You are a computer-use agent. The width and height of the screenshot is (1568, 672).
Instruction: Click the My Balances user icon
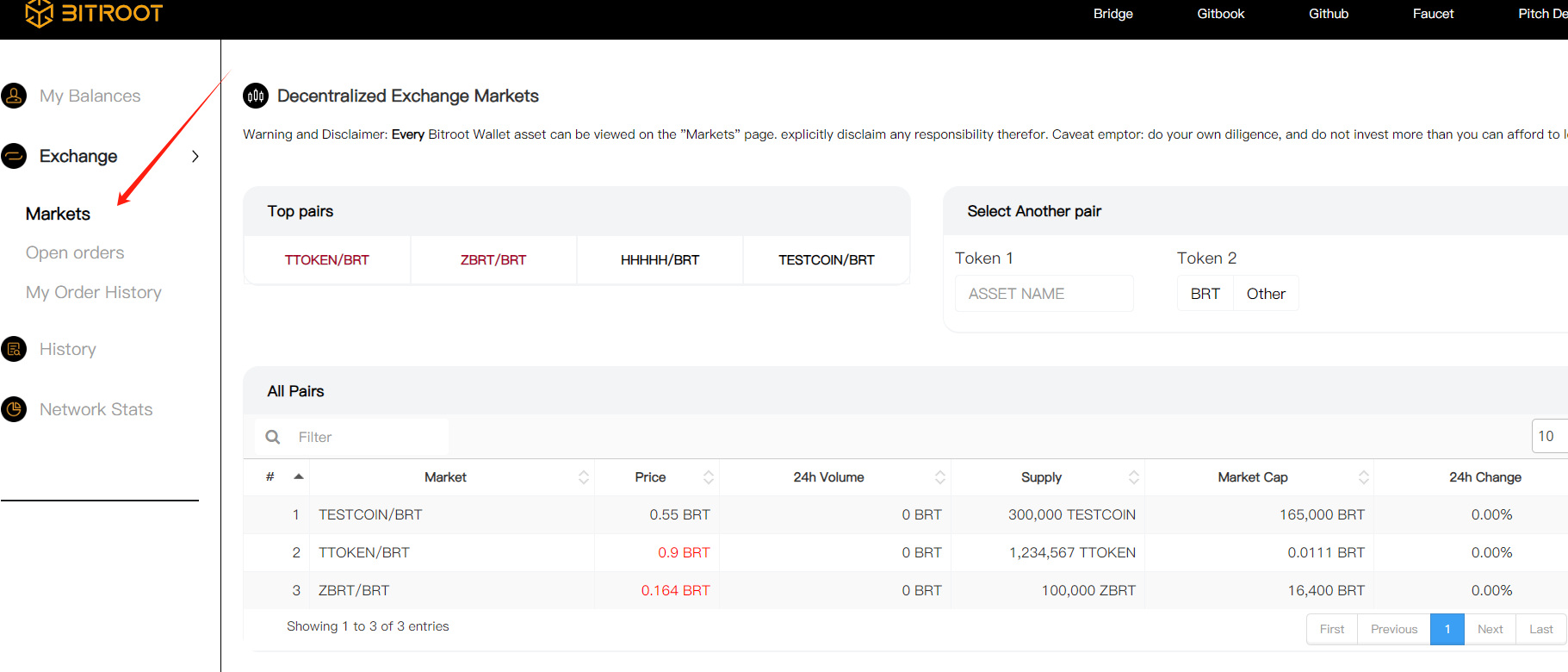[14, 96]
